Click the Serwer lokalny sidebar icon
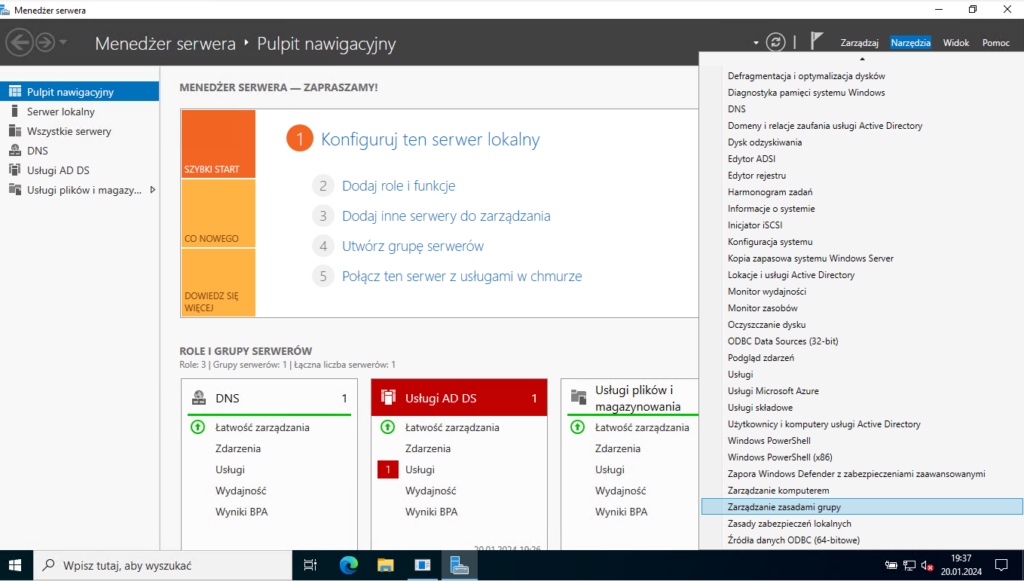The image size is (1024, 581). pos(14,111)
